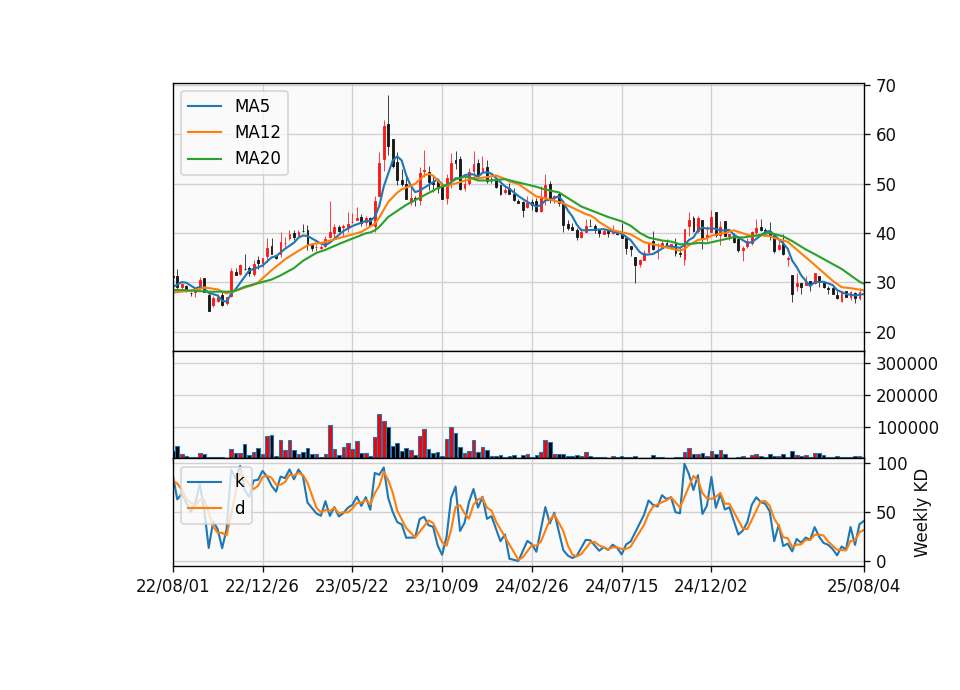Click the price axis value 50
Viewport: 960px width, 690px height.
(x=886, y=185)
